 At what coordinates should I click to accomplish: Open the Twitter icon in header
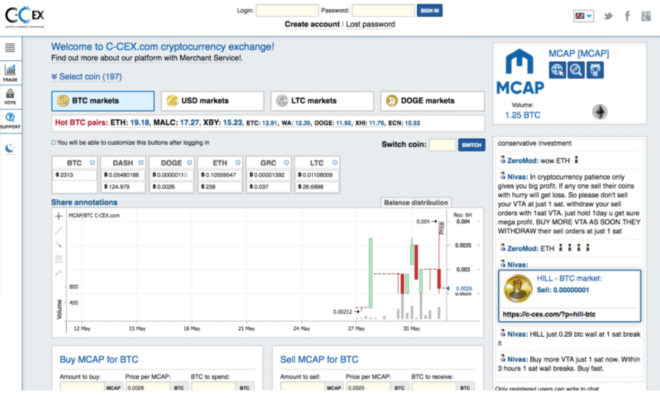point(608,16)
